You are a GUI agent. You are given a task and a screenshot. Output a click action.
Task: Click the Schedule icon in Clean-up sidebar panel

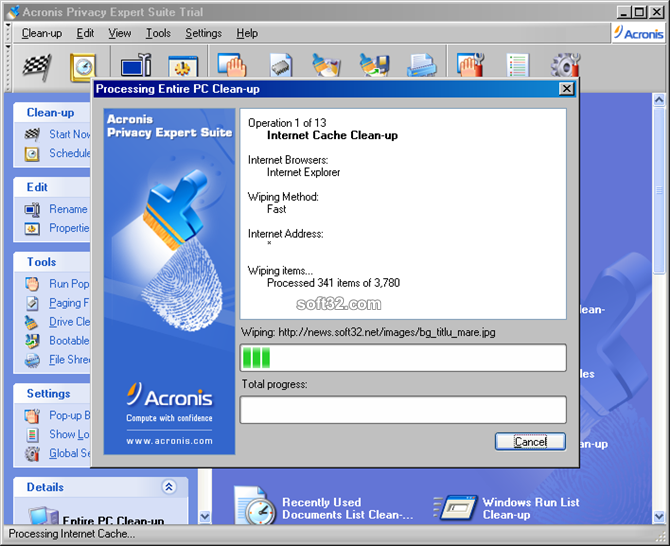point(32,153)
